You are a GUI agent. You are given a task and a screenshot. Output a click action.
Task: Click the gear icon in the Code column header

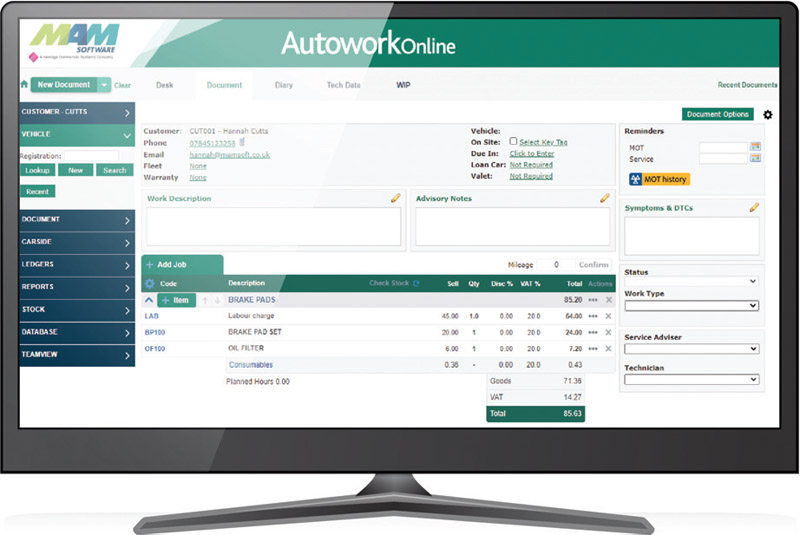[149, 284]
